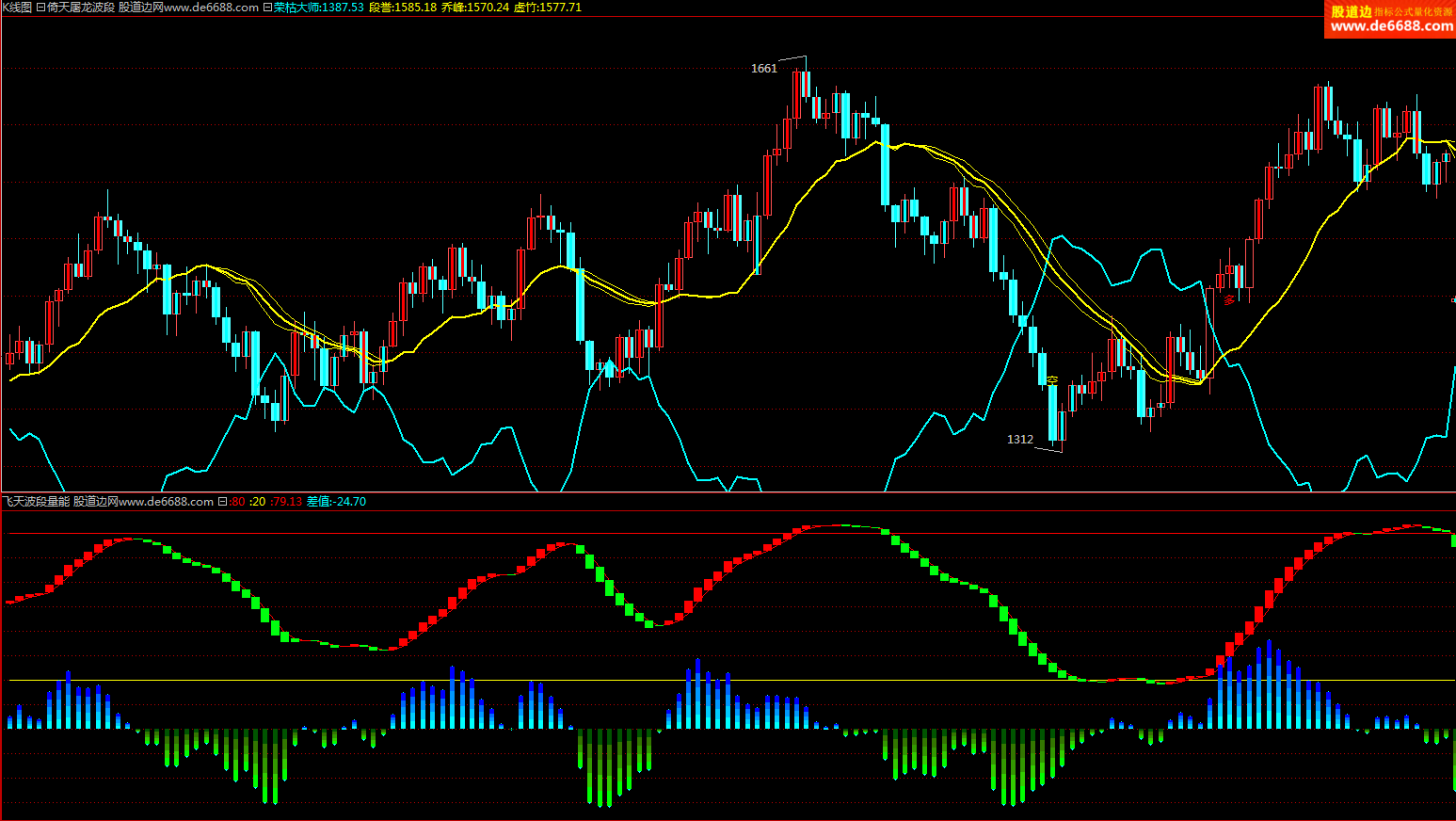Click the 1661 peak price label
This screenshot has width=1456, height=821.
[763, 69]
